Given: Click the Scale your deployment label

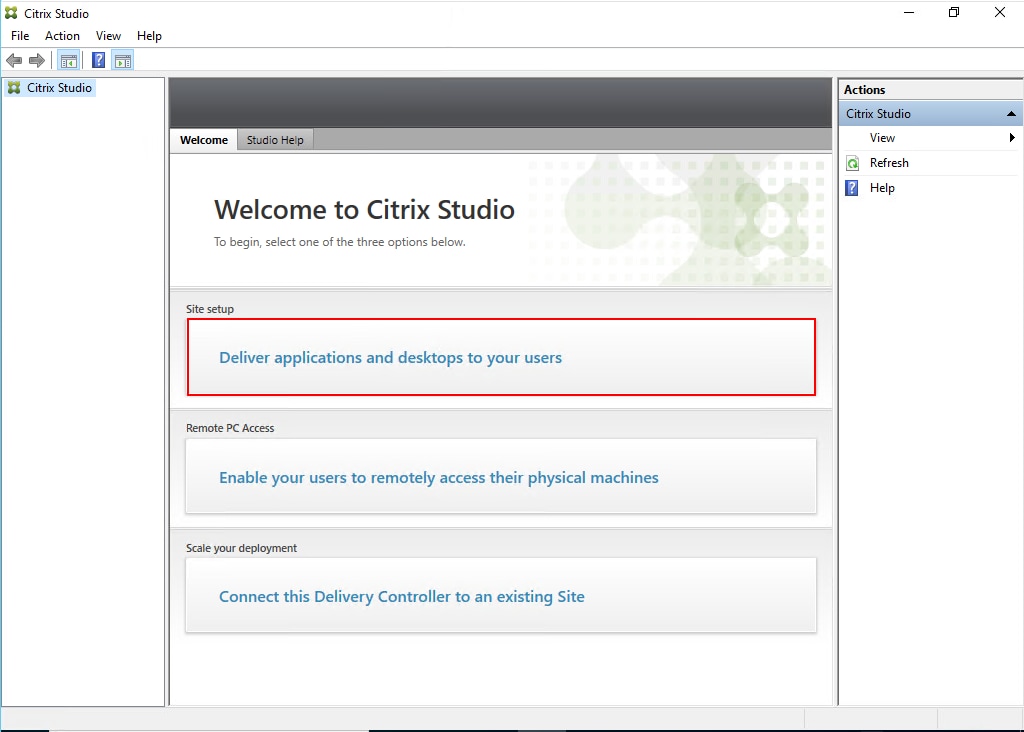Looking at the screenshot, I should click(241, 548).
